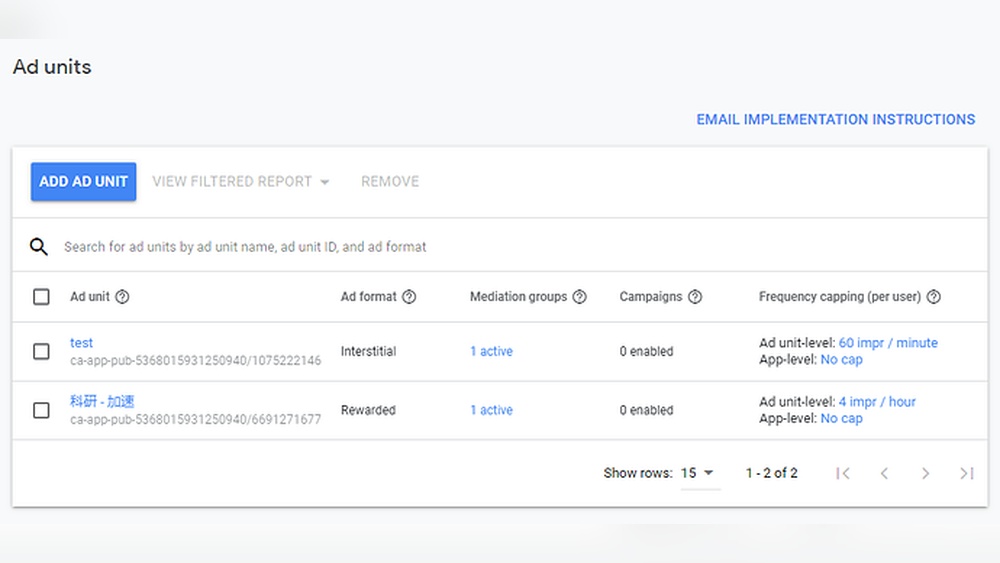Open help icon next to Ad unit header
This screenshot has height=563, width=1000.
[122, 296]
